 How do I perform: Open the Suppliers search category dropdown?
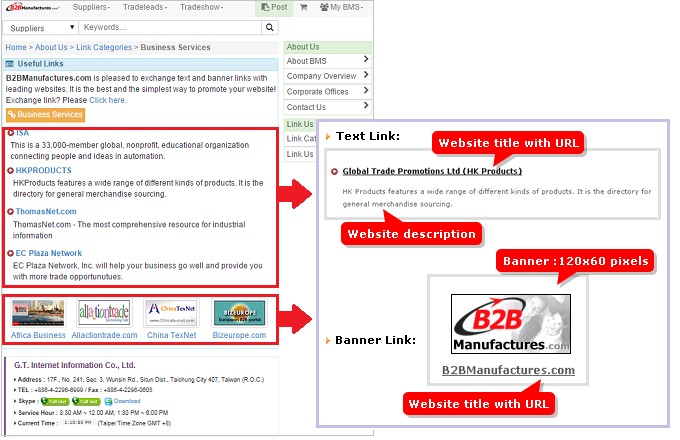(x=40, y=28)
